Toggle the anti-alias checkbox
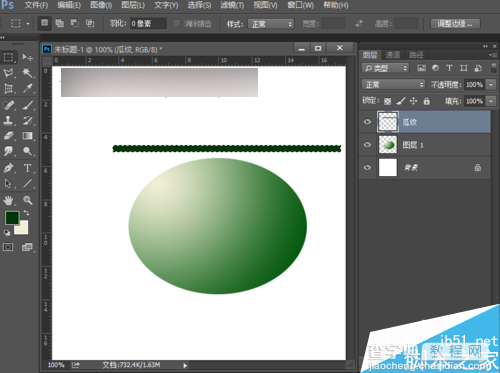 pyautogui.click(x=177, y=23)
